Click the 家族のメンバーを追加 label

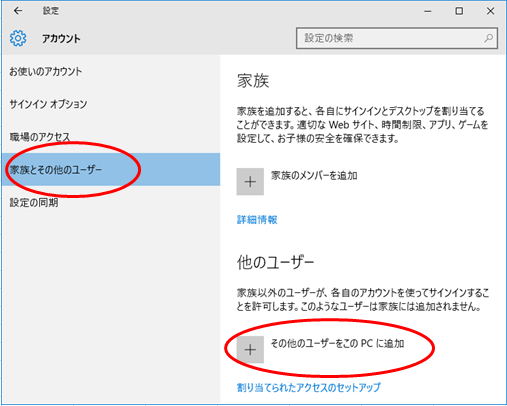314,175
